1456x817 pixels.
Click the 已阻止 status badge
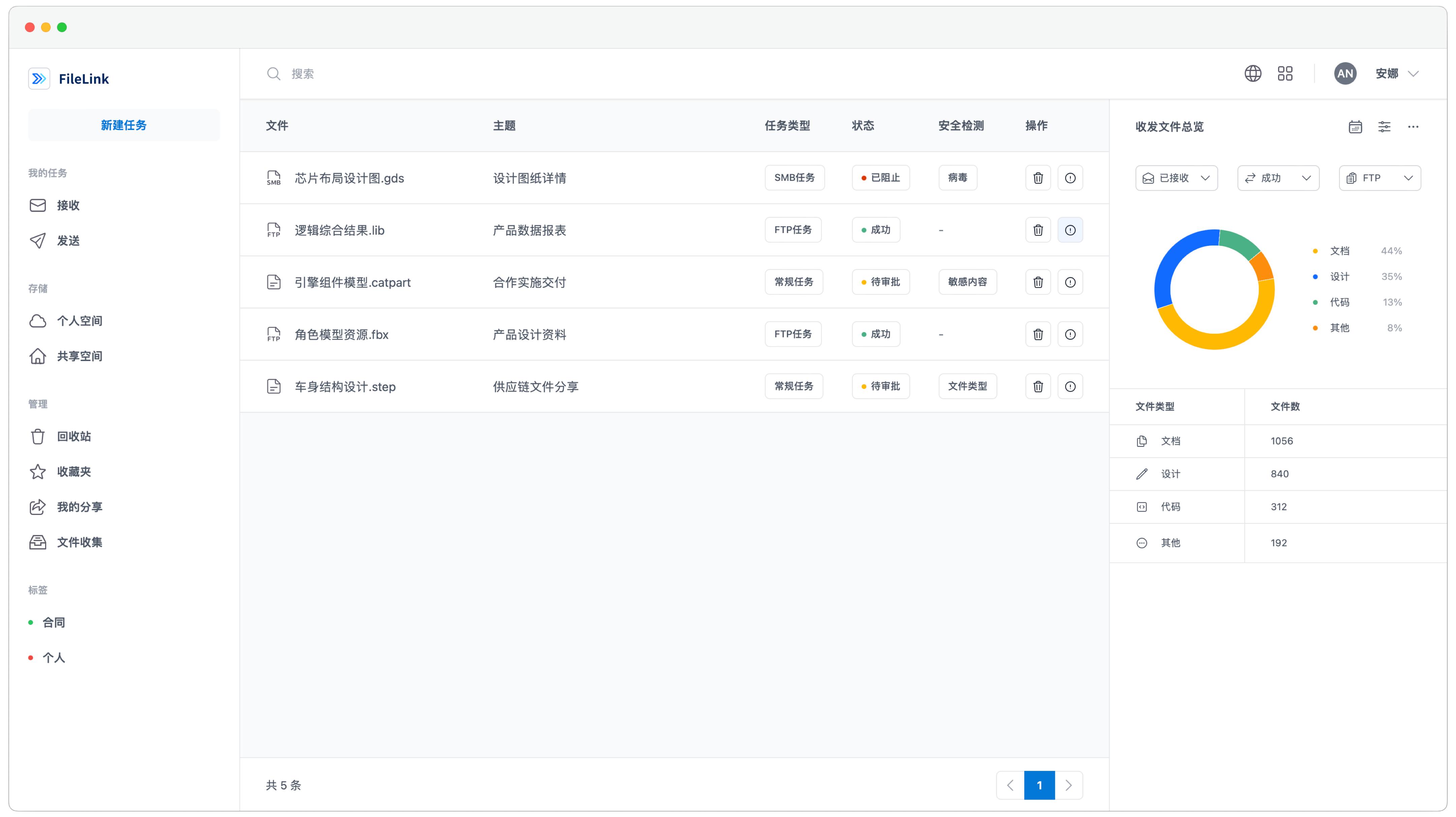(880, 178)
